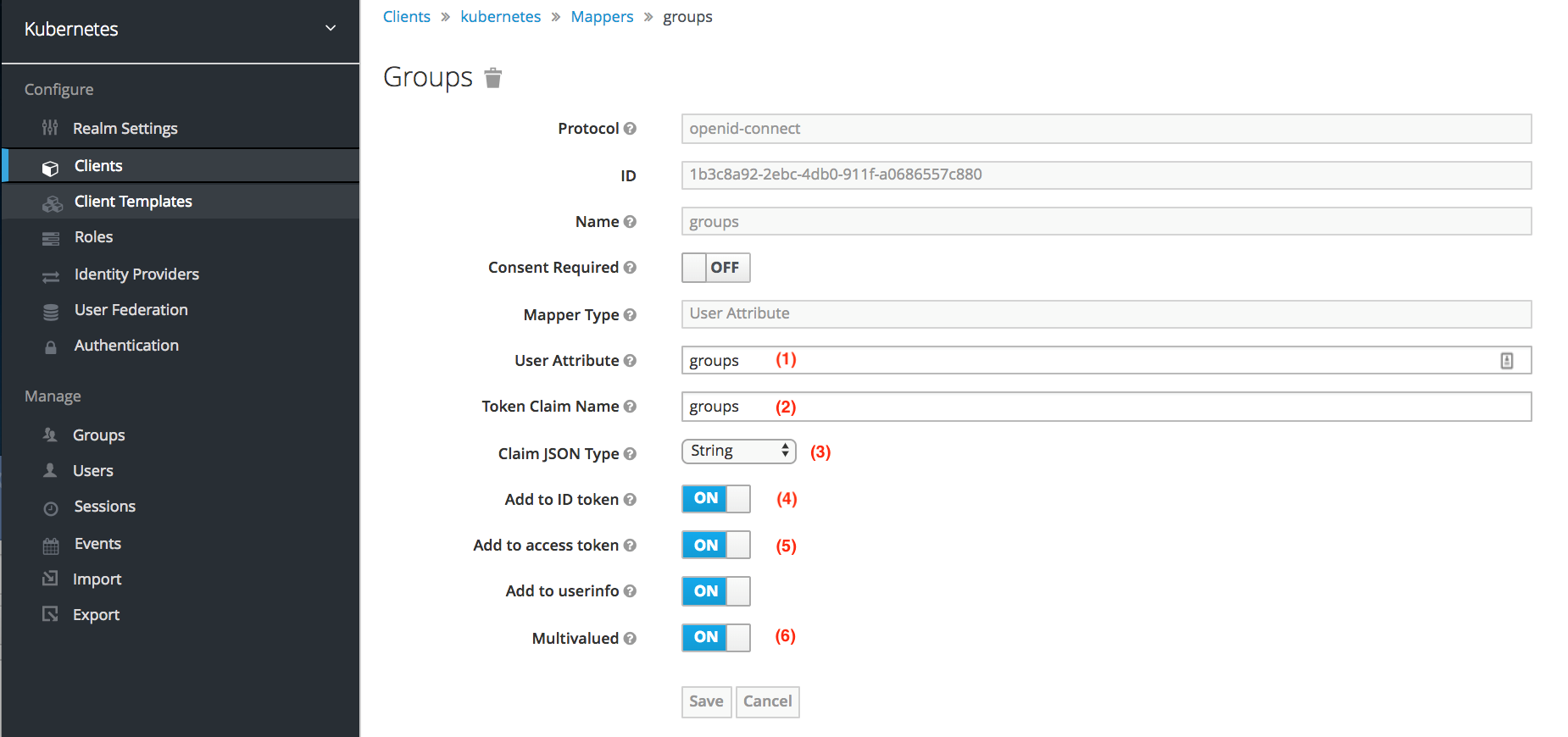Click the ID field value
Image resolution: width=1568 pixels, height=737 pixels.
click(1106, 175)
